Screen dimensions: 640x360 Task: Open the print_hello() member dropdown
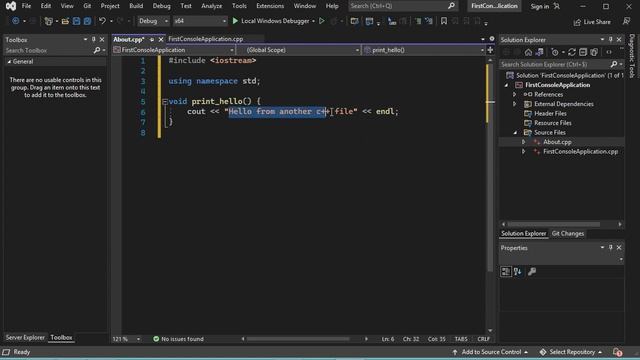(423, 50)
